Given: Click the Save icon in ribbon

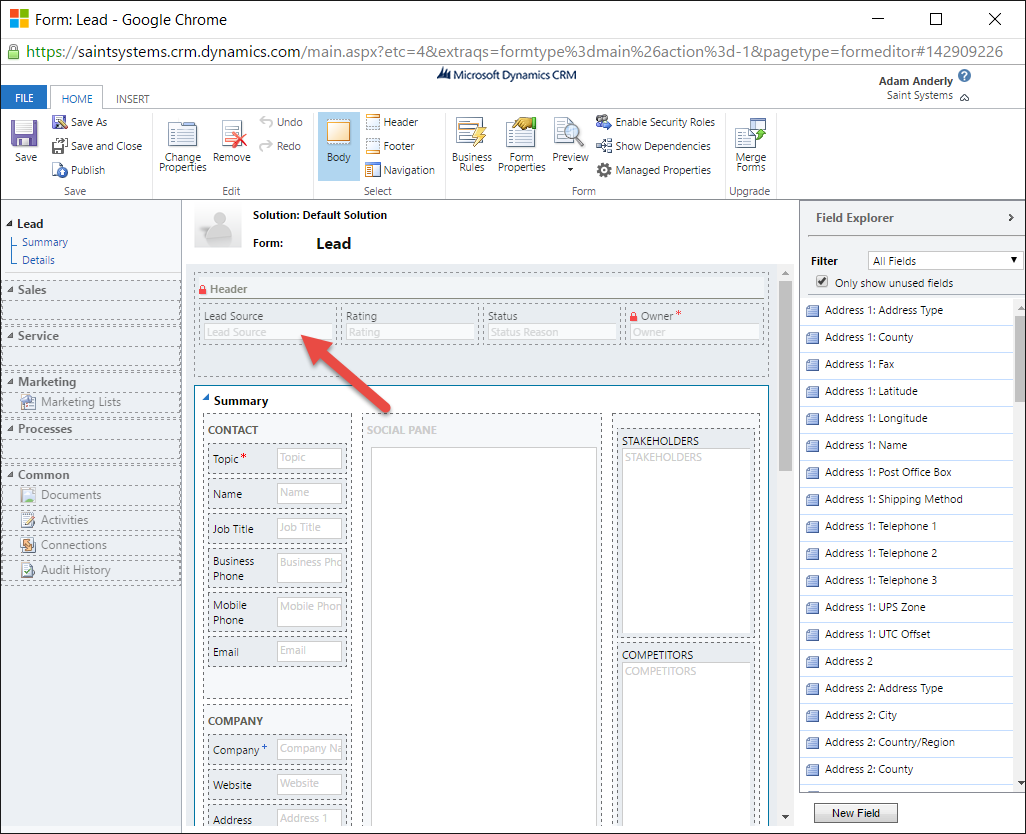Looking at the screenshot, I should 25,141.
